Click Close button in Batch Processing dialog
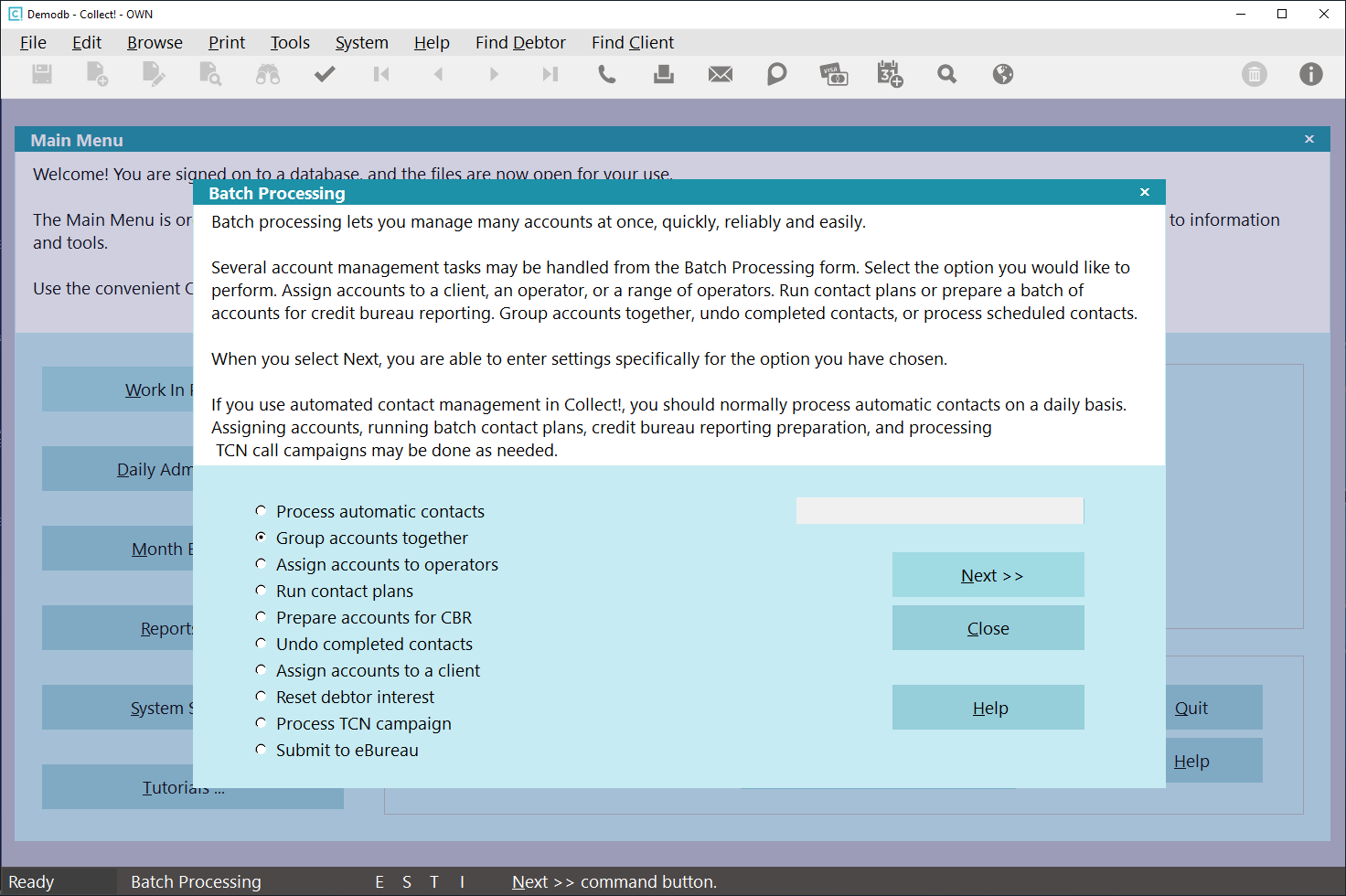Screen dimensions: 1346x896 click(988, 628)
